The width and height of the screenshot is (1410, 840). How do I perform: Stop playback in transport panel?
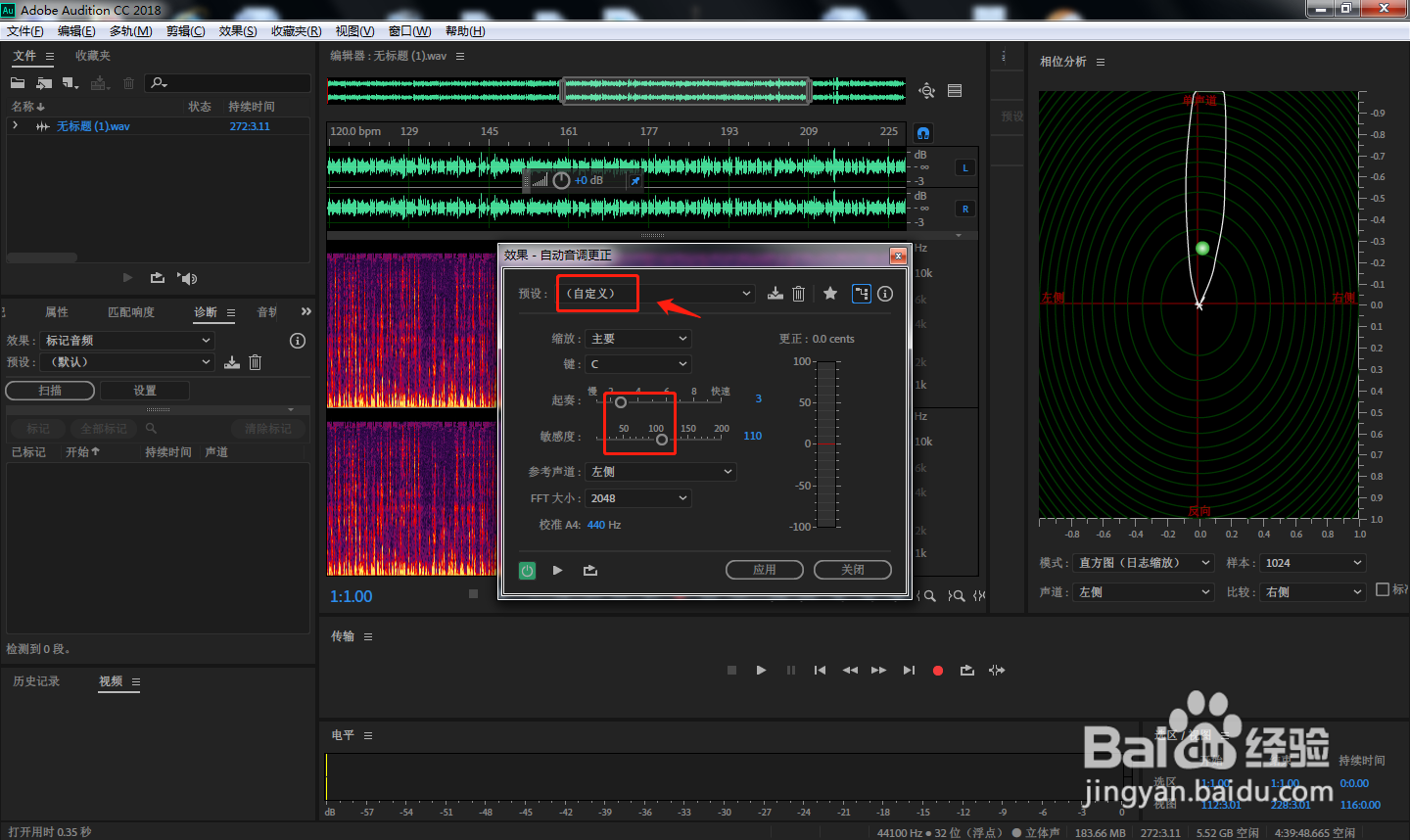coord(731,671)
